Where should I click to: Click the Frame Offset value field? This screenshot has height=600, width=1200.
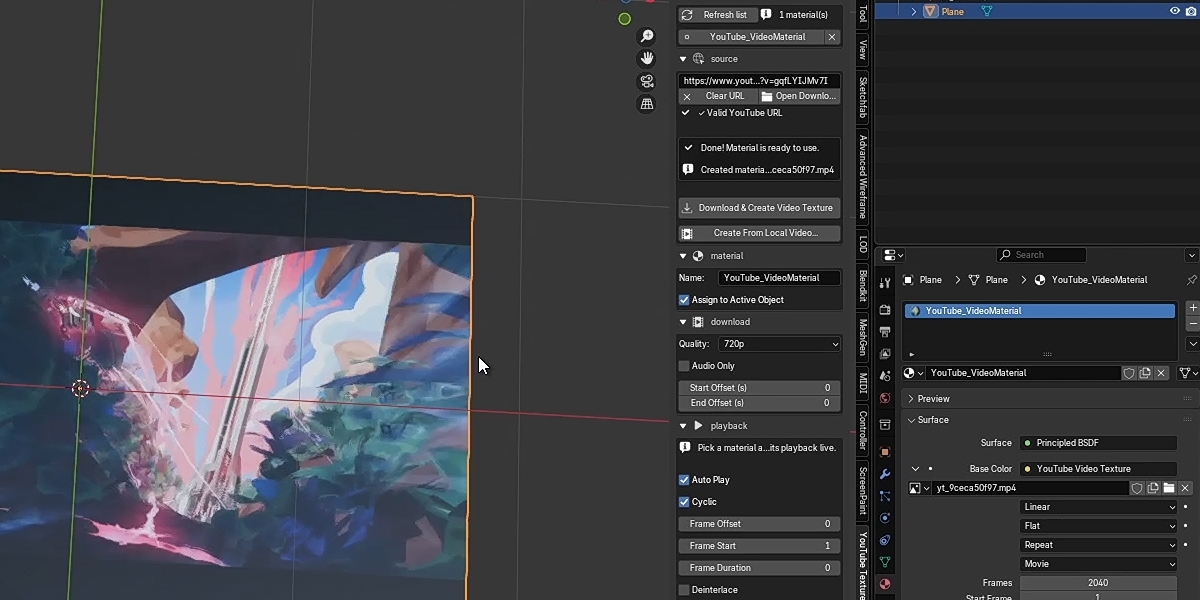click(x=759, y=524)
